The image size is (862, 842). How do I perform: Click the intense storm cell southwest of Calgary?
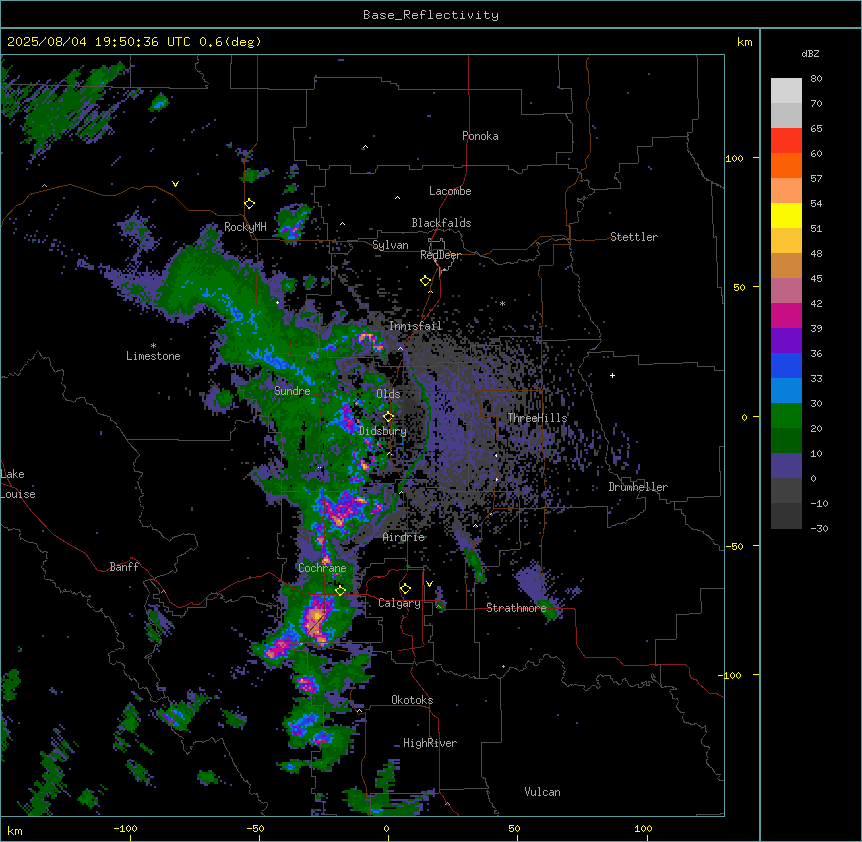coord(317,617)
